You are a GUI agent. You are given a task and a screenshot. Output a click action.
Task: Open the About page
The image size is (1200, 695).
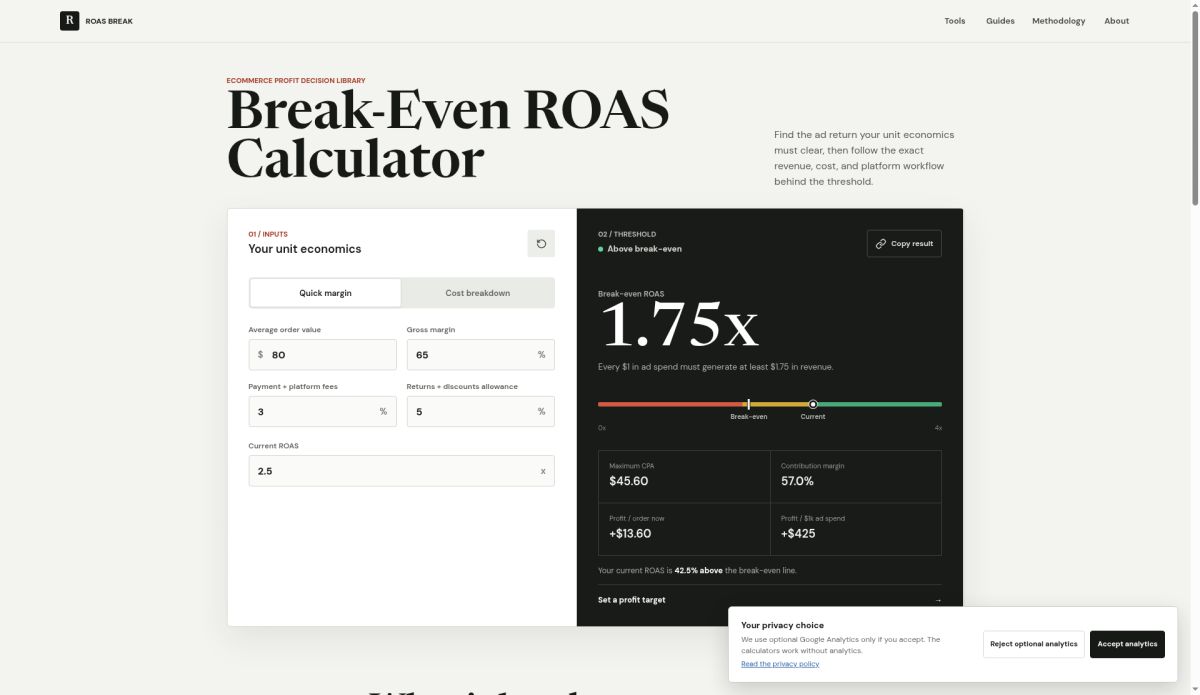(x=1117, y=21)
